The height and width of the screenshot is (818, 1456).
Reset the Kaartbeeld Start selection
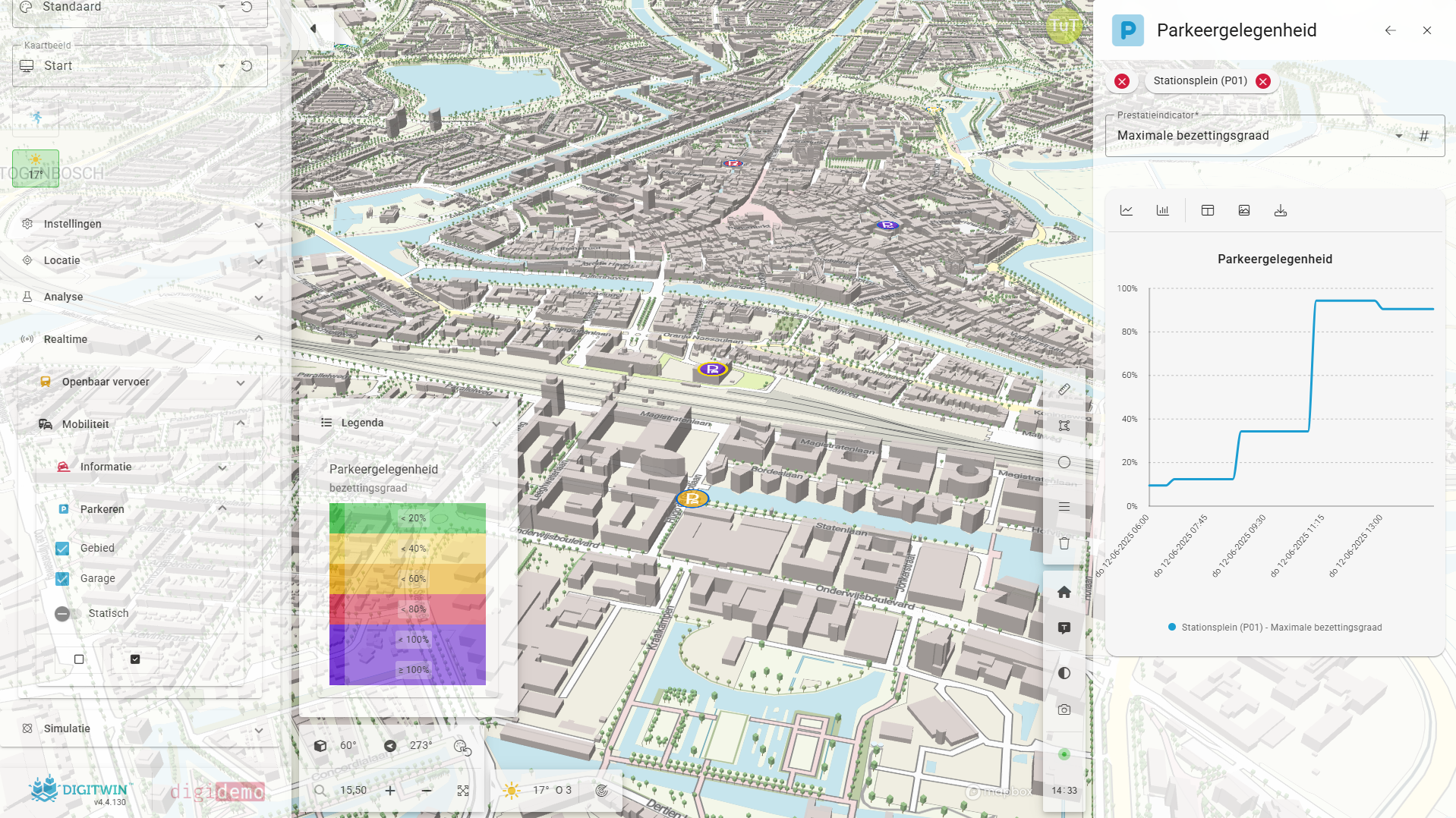[247, 66]
